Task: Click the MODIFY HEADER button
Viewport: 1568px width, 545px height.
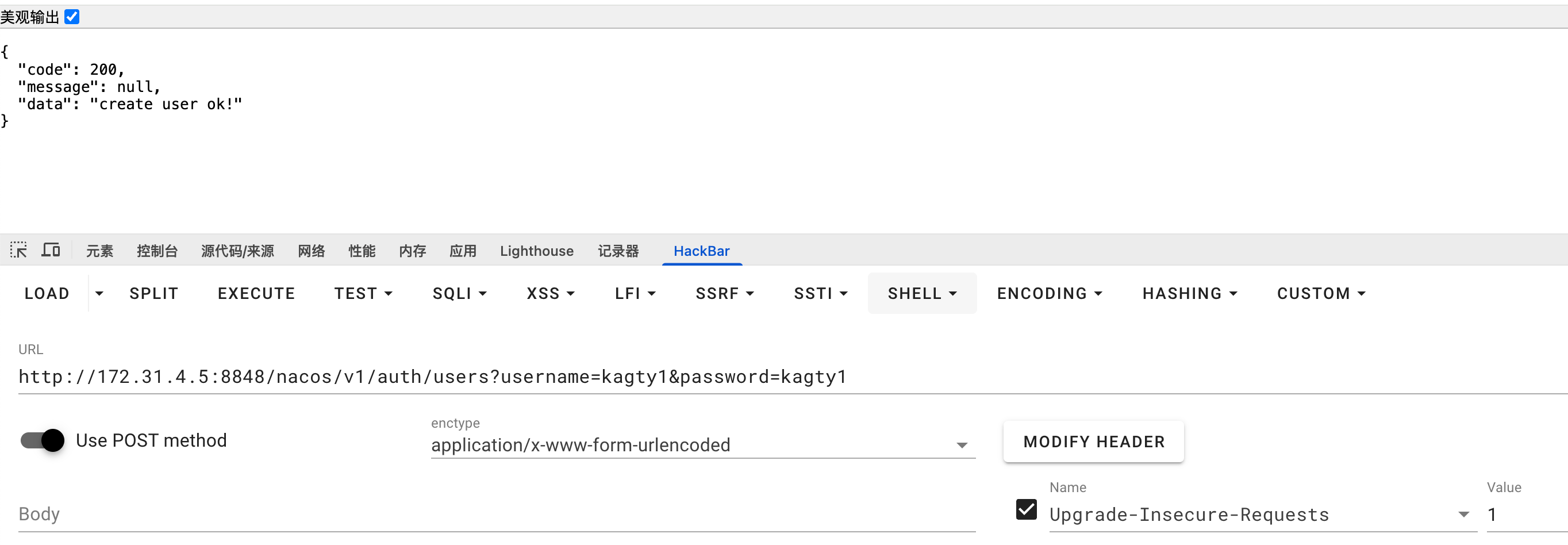Action: click(x=1093, y=442)
